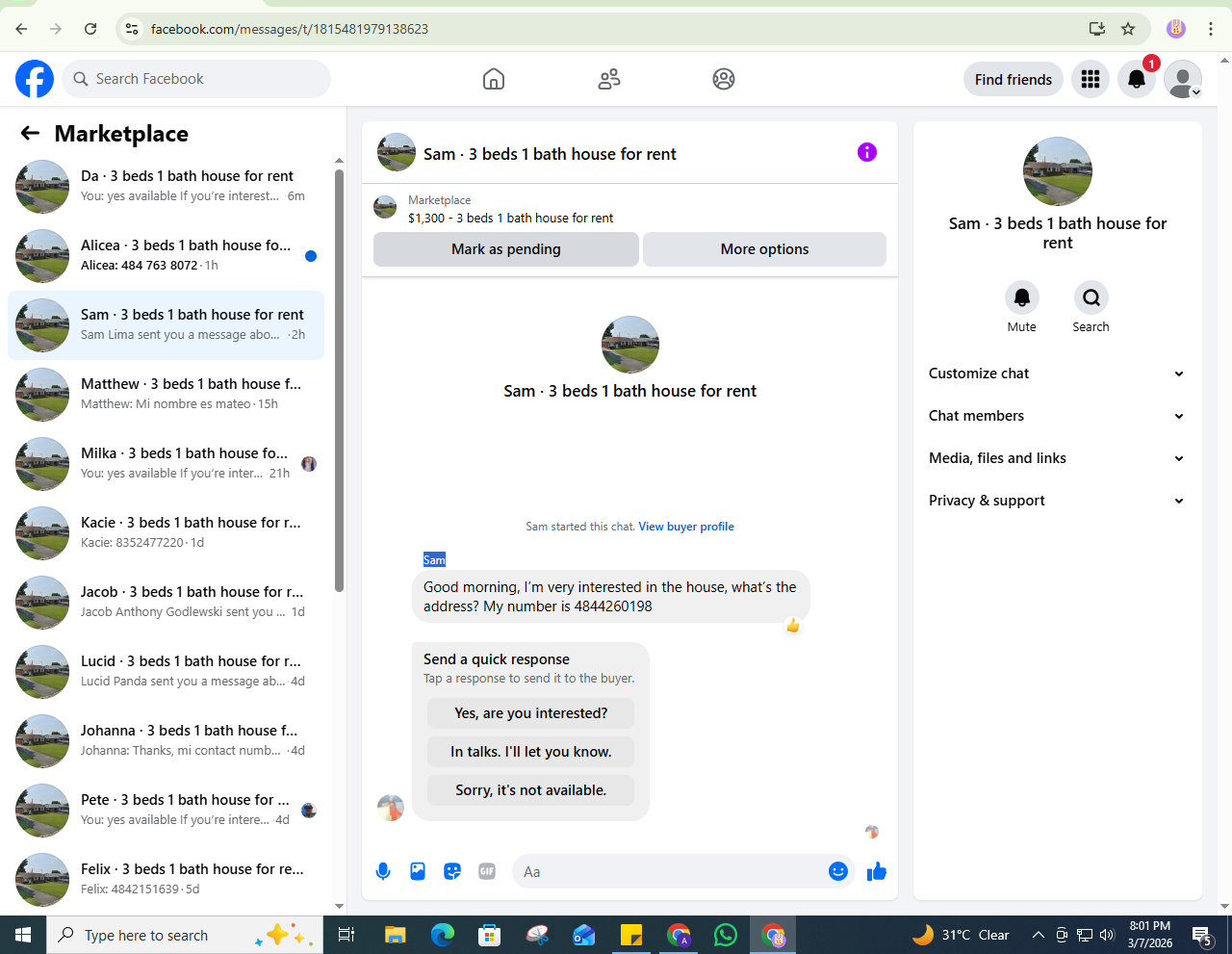Image resolution: width=1232 pixels, height=954 pixels.
Task: Open the Windows Start menu
Action: 23,935
